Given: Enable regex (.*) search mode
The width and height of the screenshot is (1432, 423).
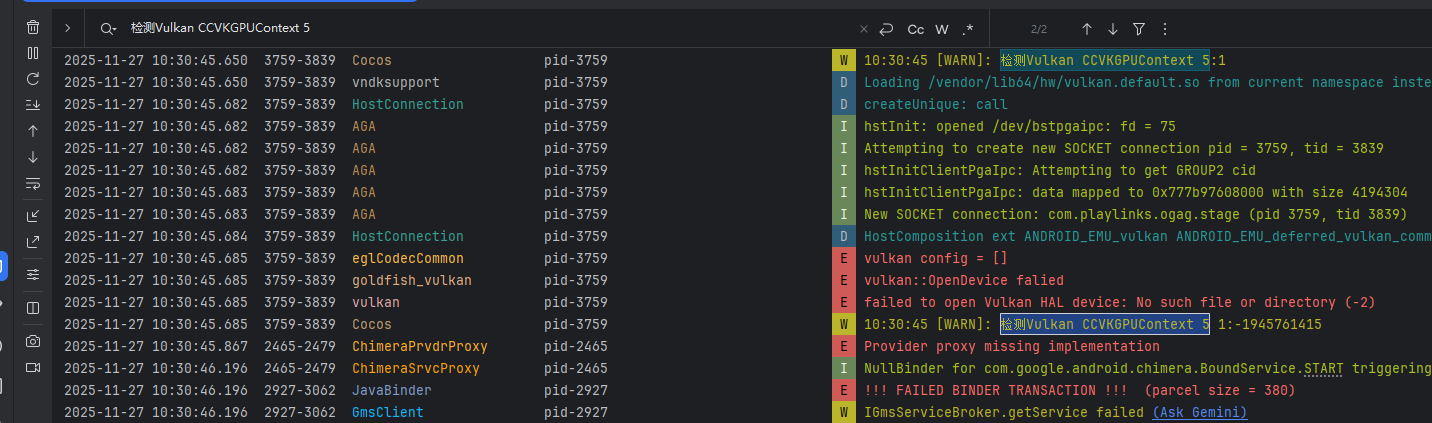Looking at the screenshot, I should (x=967, y=29).
